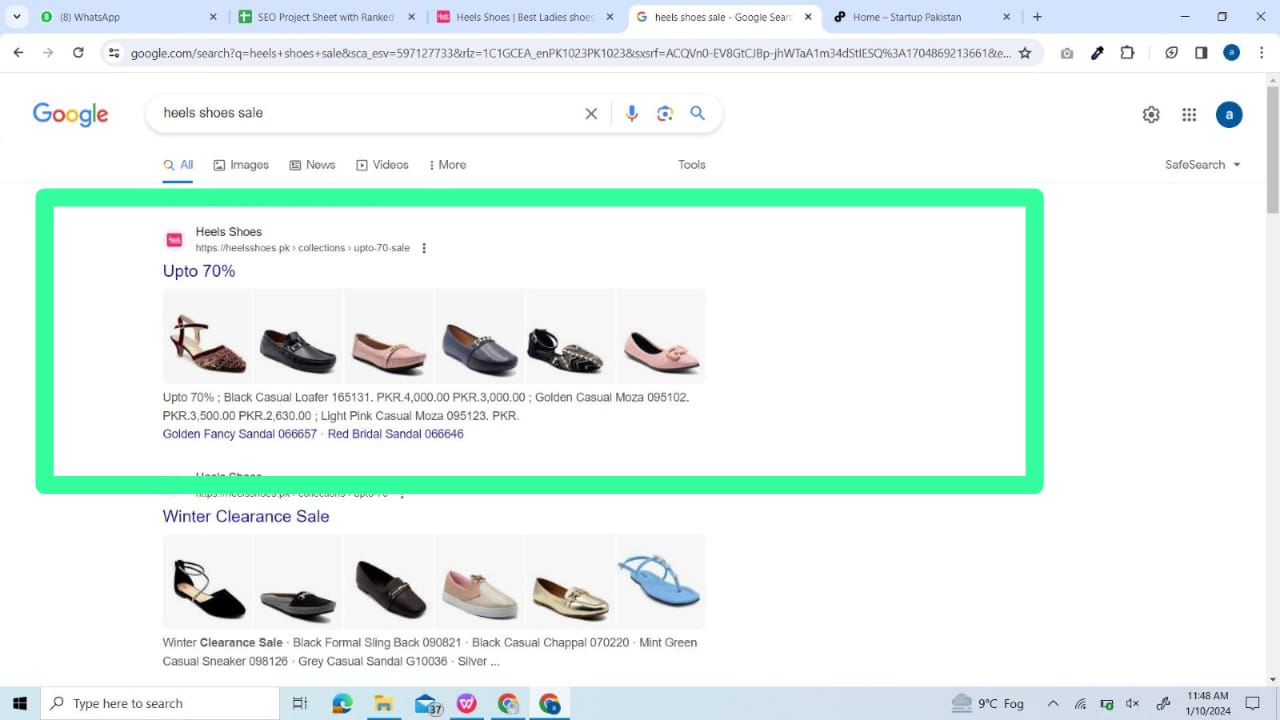
Task: Open the Google apps grid
Action: coord(1189,115)
